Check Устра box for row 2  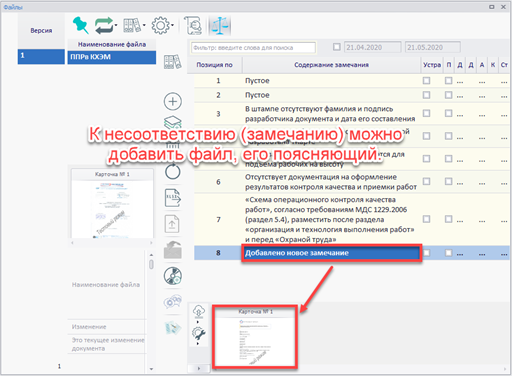point(426,95)
